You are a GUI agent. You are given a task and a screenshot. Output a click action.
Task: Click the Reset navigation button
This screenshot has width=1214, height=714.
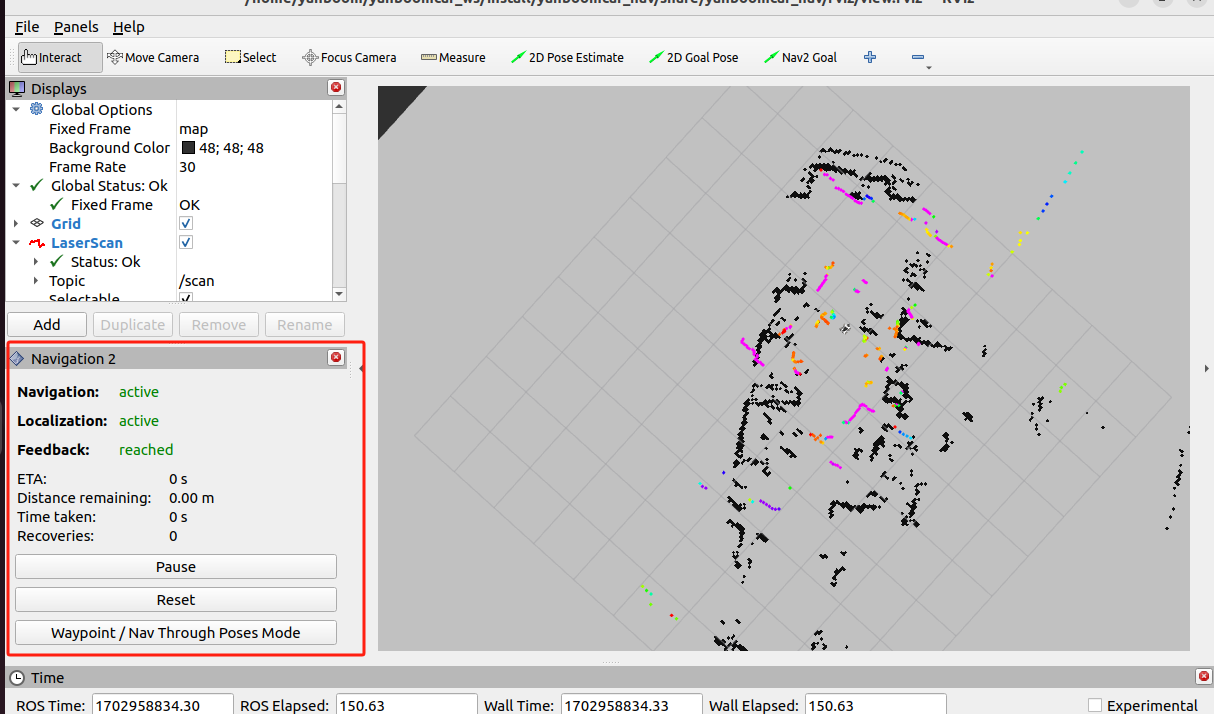pos(176,599)
